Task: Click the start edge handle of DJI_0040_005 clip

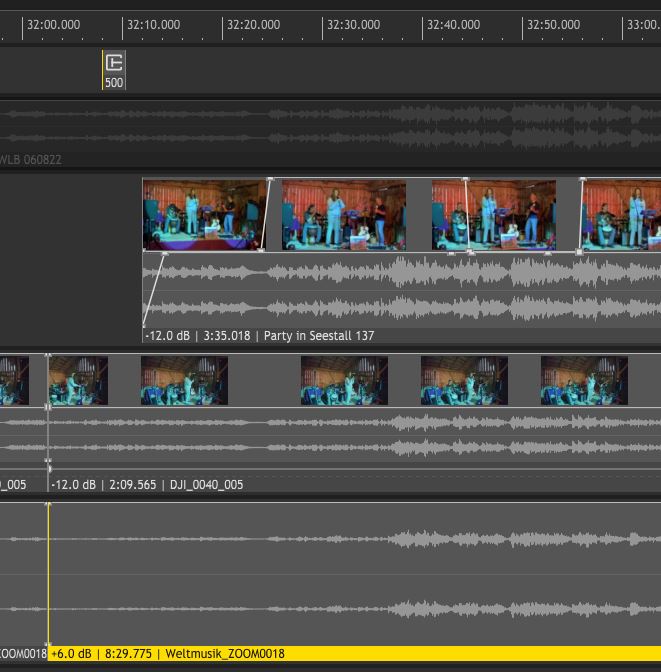Action: (48, 406)
